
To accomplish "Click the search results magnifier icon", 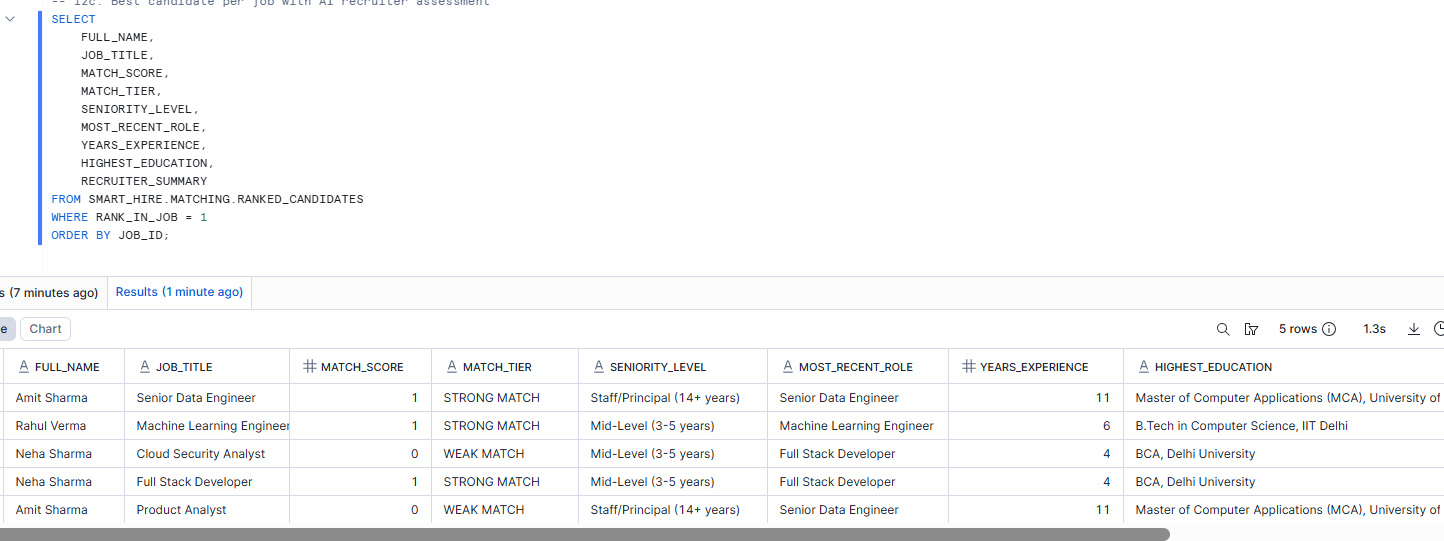I will click(x=1222, y=329).
